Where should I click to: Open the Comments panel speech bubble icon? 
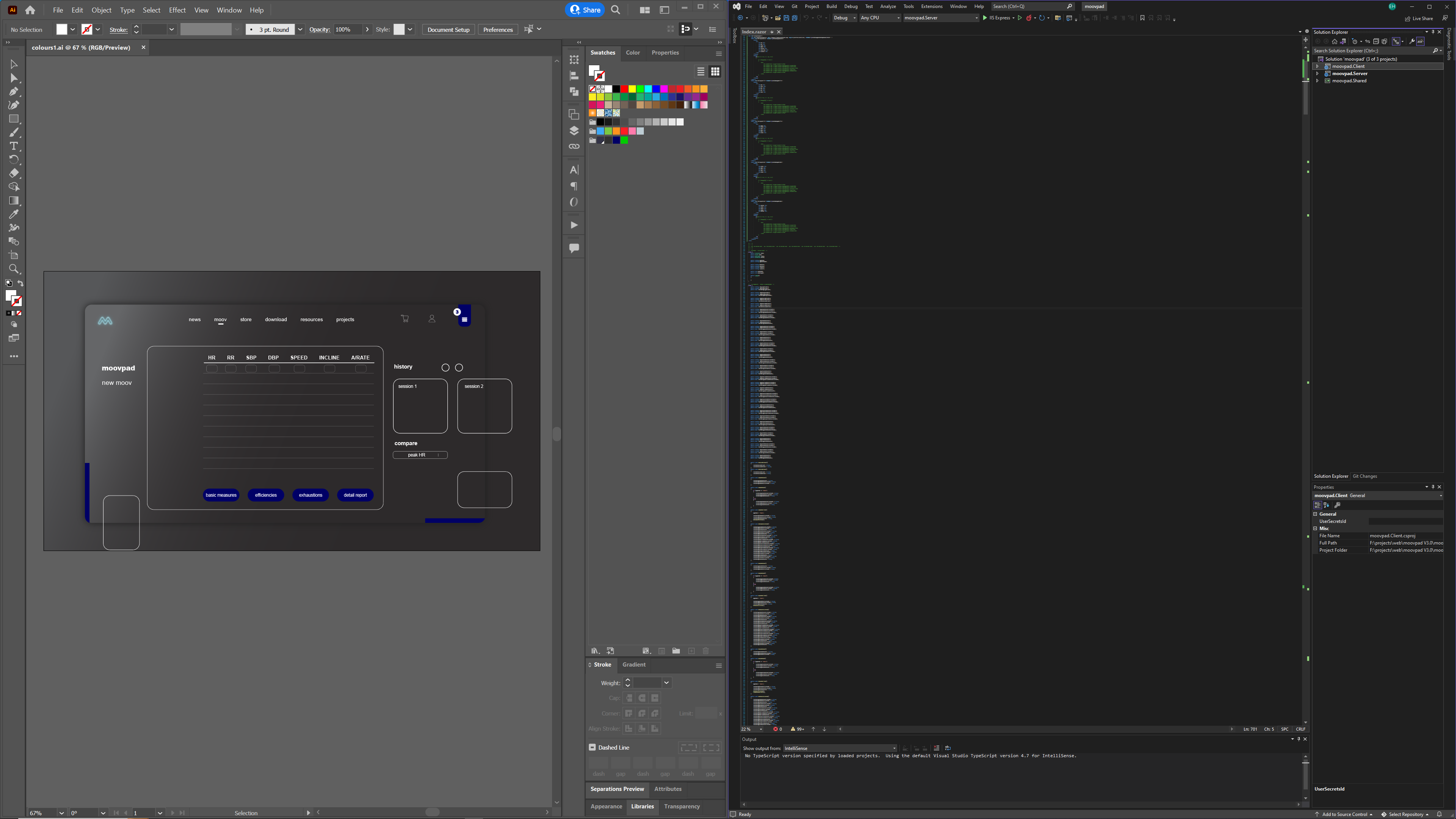(574, 248)
